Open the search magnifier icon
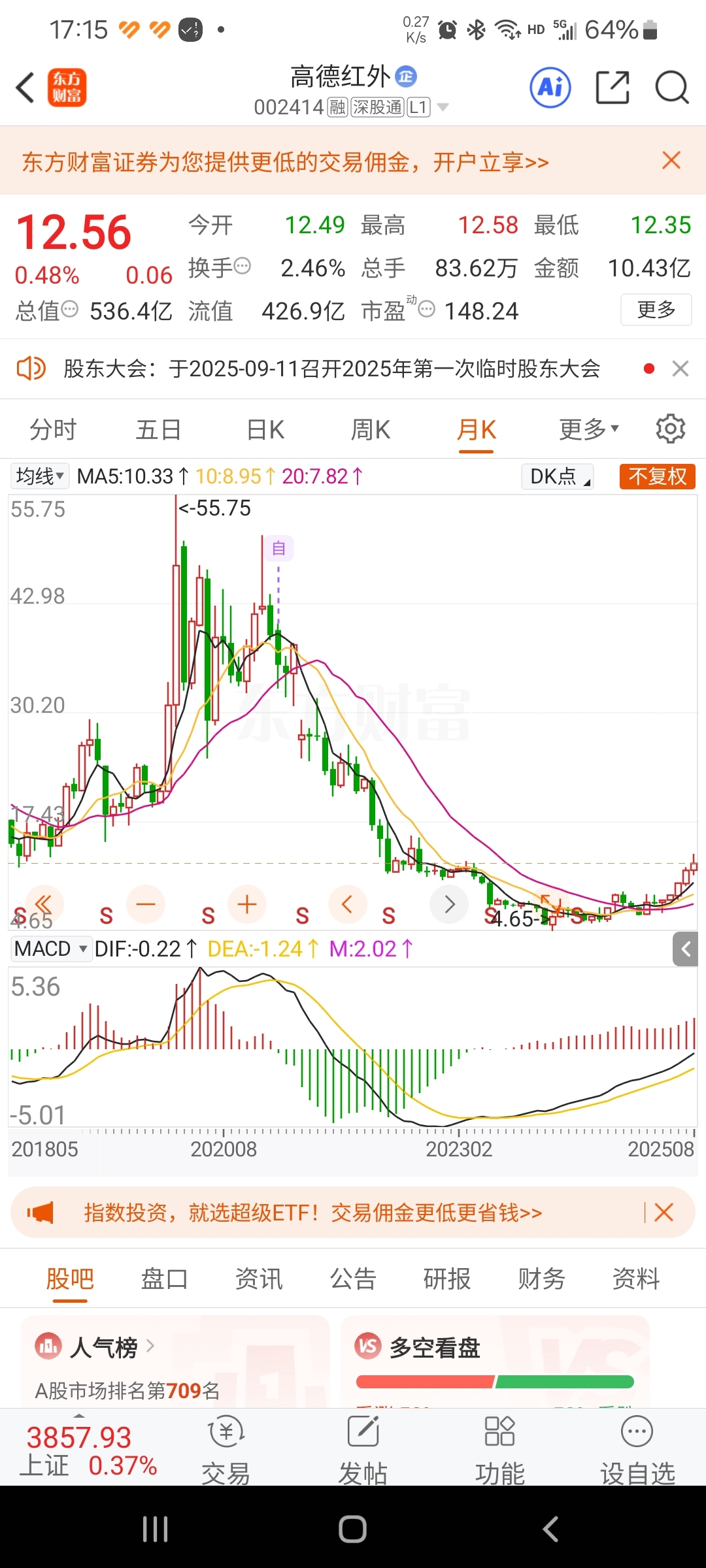The width and height of the screenshot is (706, 1568). pos(672,87)
